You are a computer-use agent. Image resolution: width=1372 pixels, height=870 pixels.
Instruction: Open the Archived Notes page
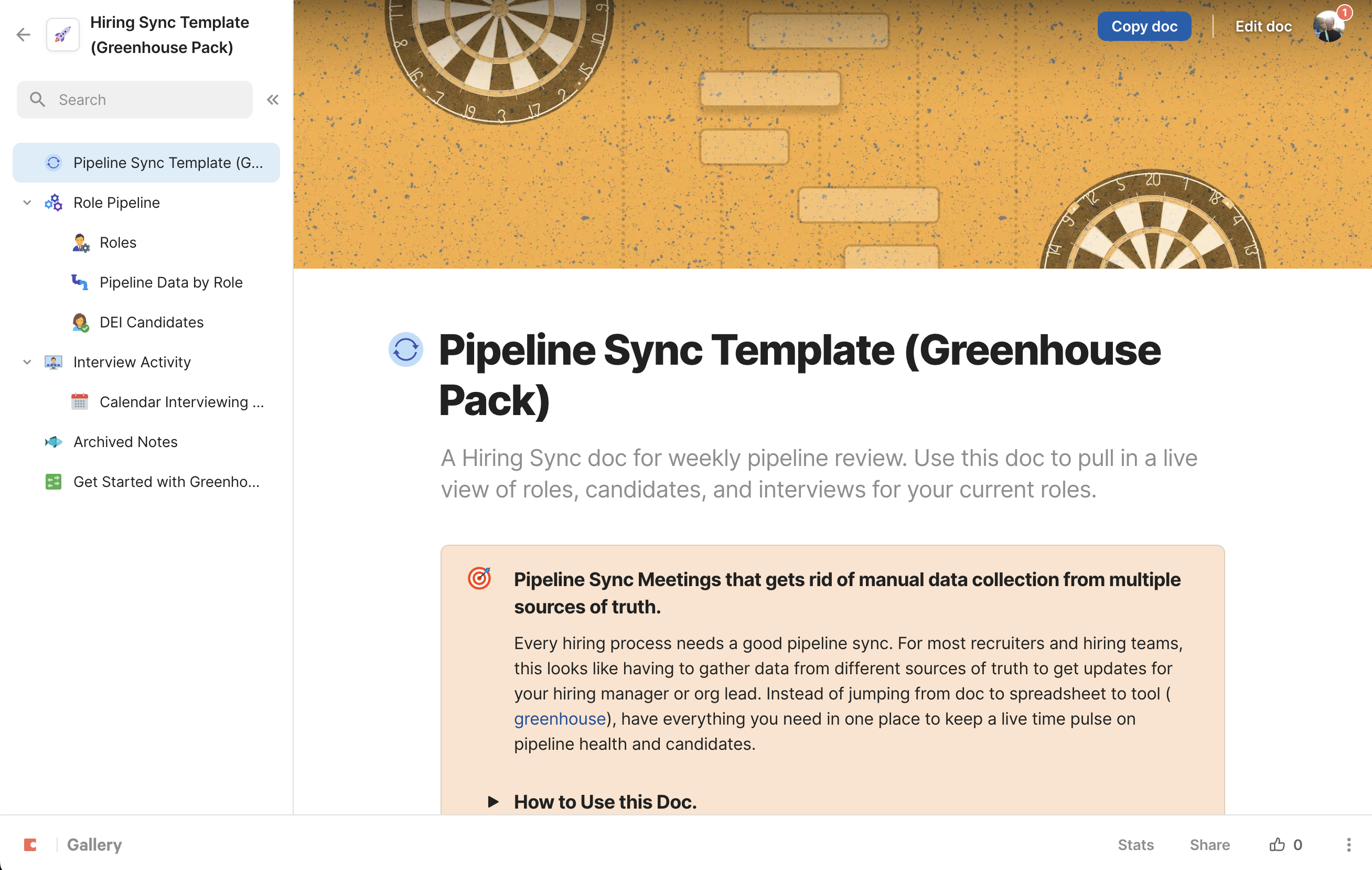pyautogui.click(x=125, y=442)
